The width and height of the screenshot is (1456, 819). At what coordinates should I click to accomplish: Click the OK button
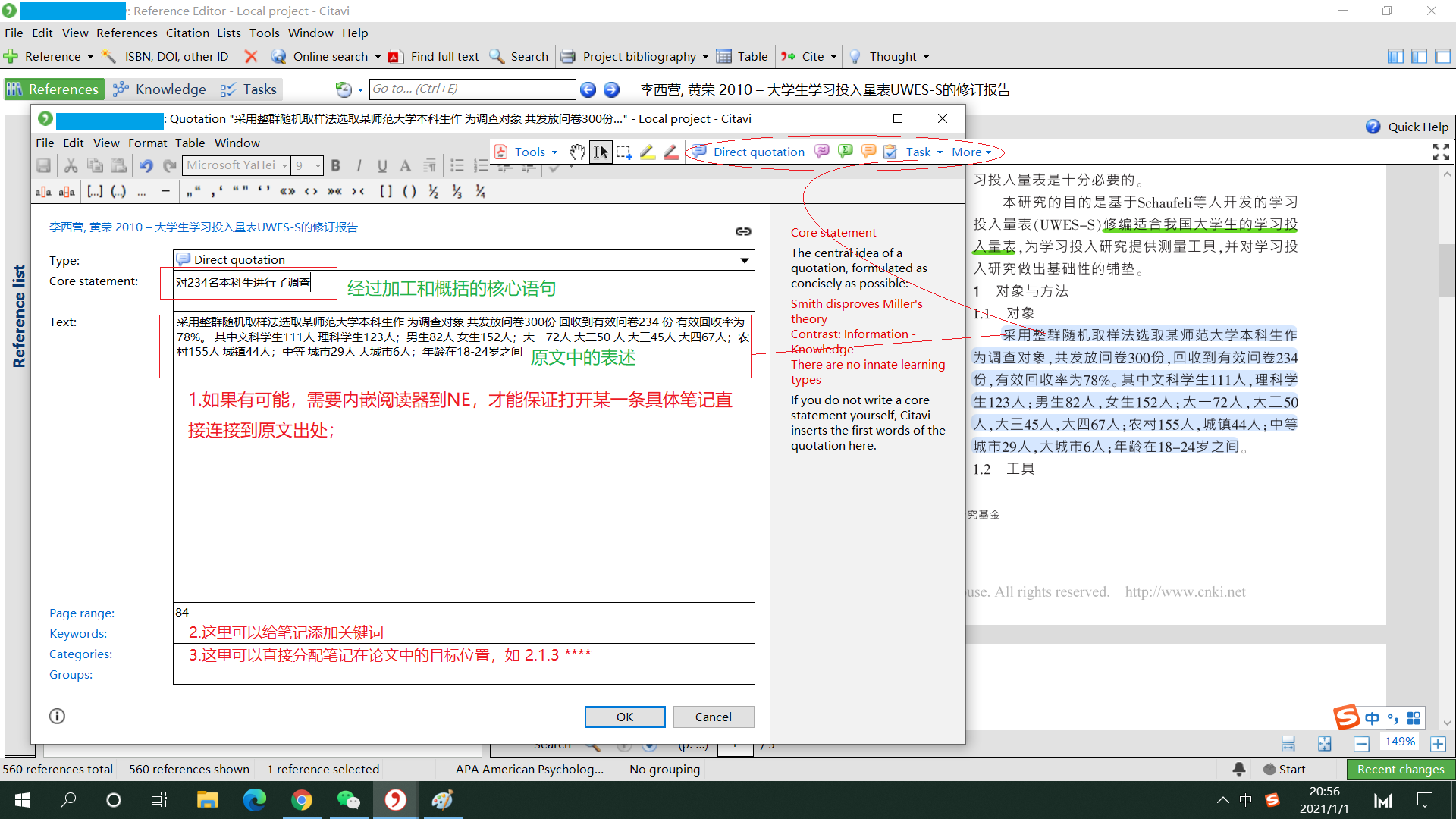point(625,717)
